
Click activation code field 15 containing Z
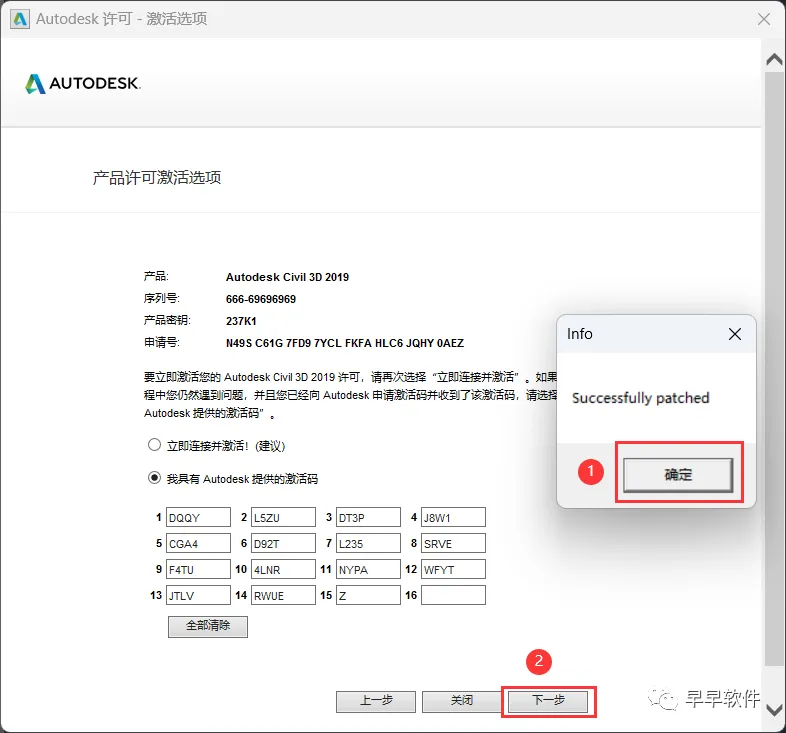click(368, 596)
